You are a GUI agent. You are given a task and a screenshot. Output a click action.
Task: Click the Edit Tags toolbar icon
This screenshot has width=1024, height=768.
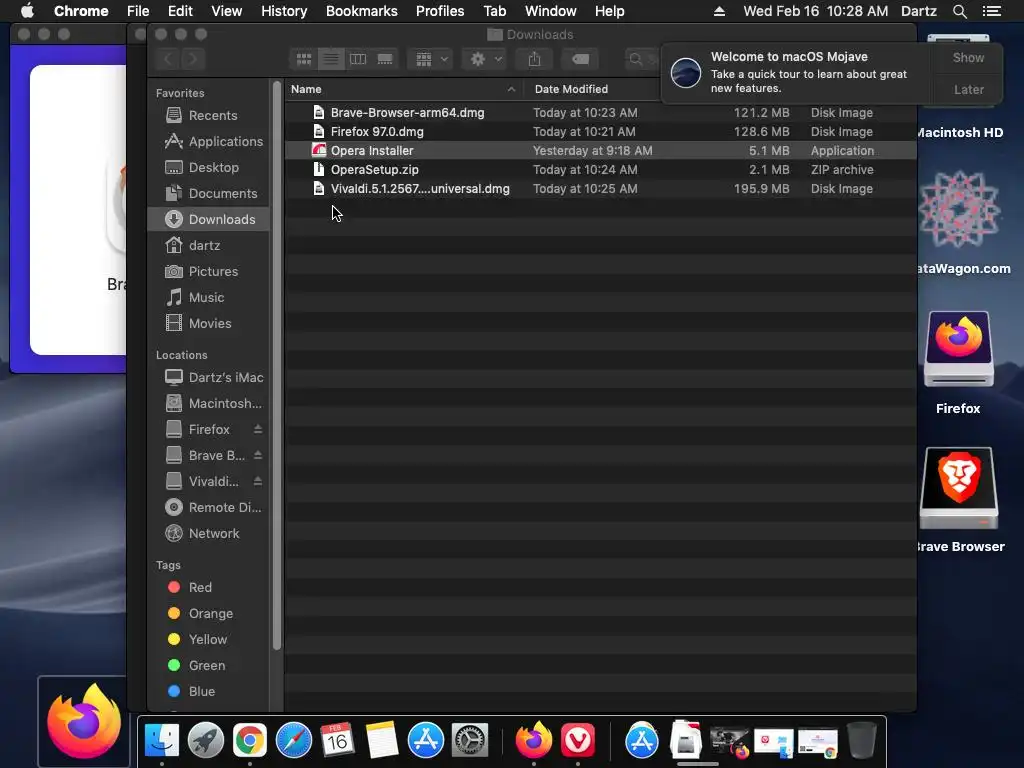point(580,59)
